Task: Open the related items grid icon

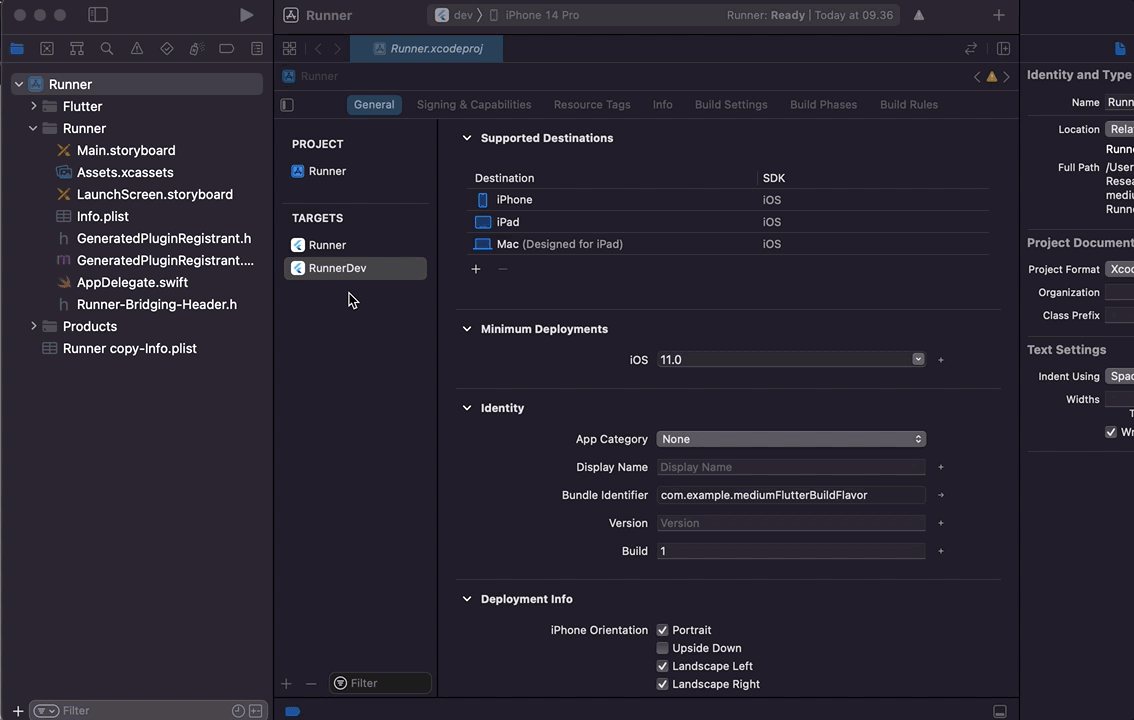Action: point(289,48)
